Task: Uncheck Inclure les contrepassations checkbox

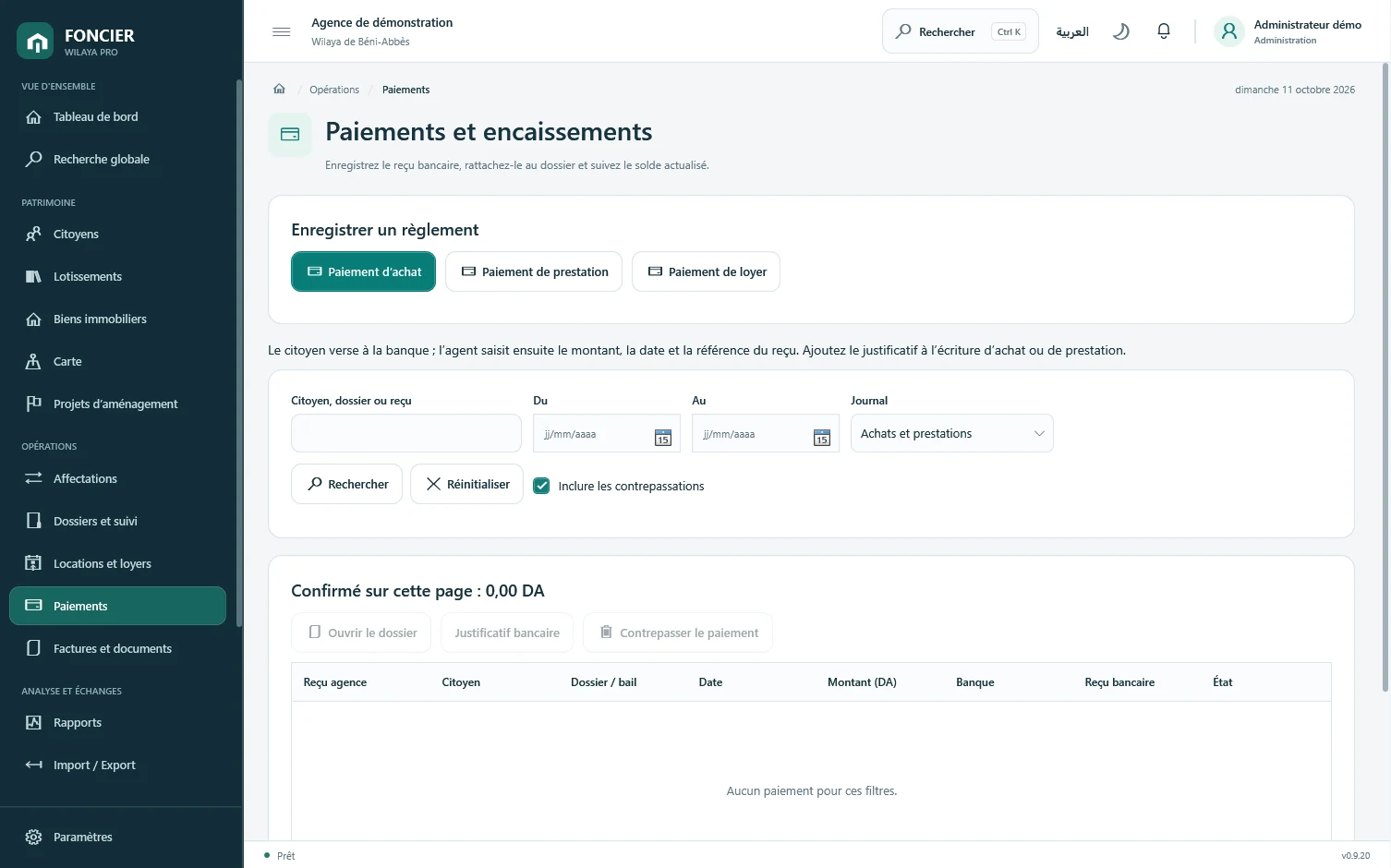Action: 541,486
